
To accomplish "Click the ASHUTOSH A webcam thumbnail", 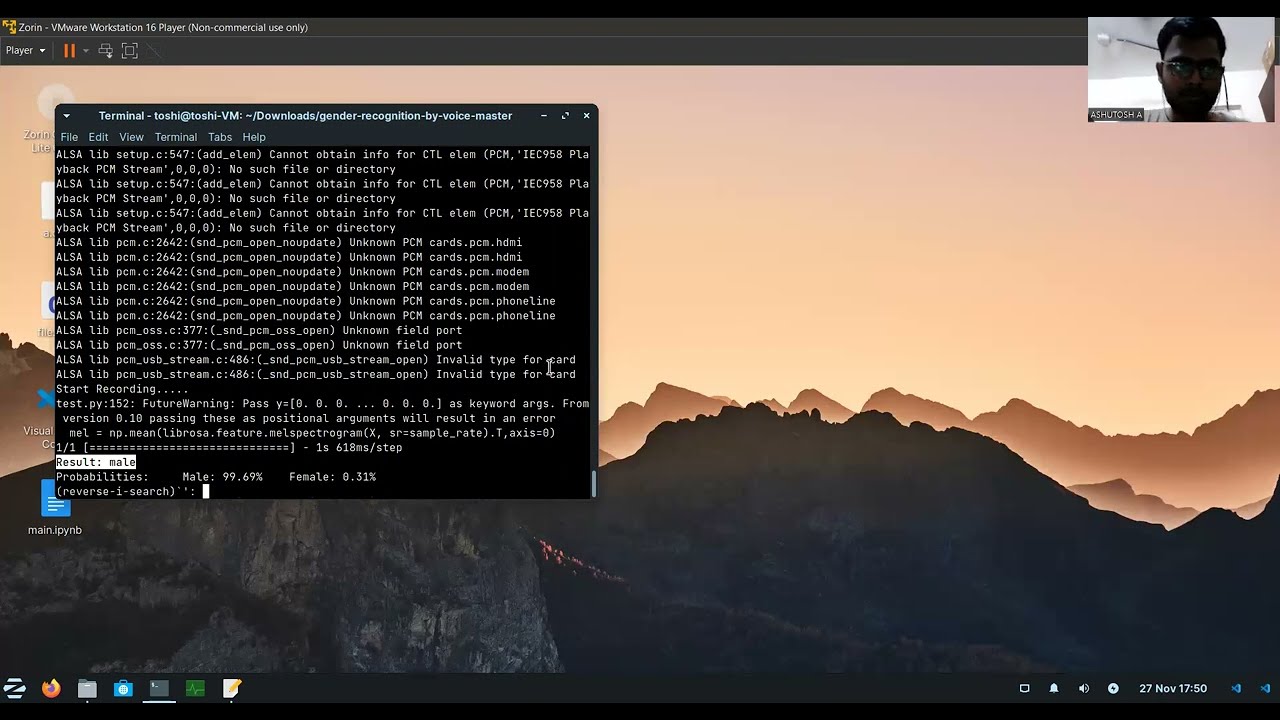I will pyautogui.click(x=1181, y=69).
